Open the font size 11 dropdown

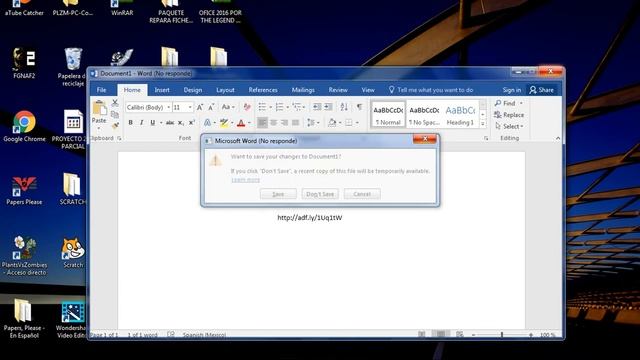pos(190,107)
